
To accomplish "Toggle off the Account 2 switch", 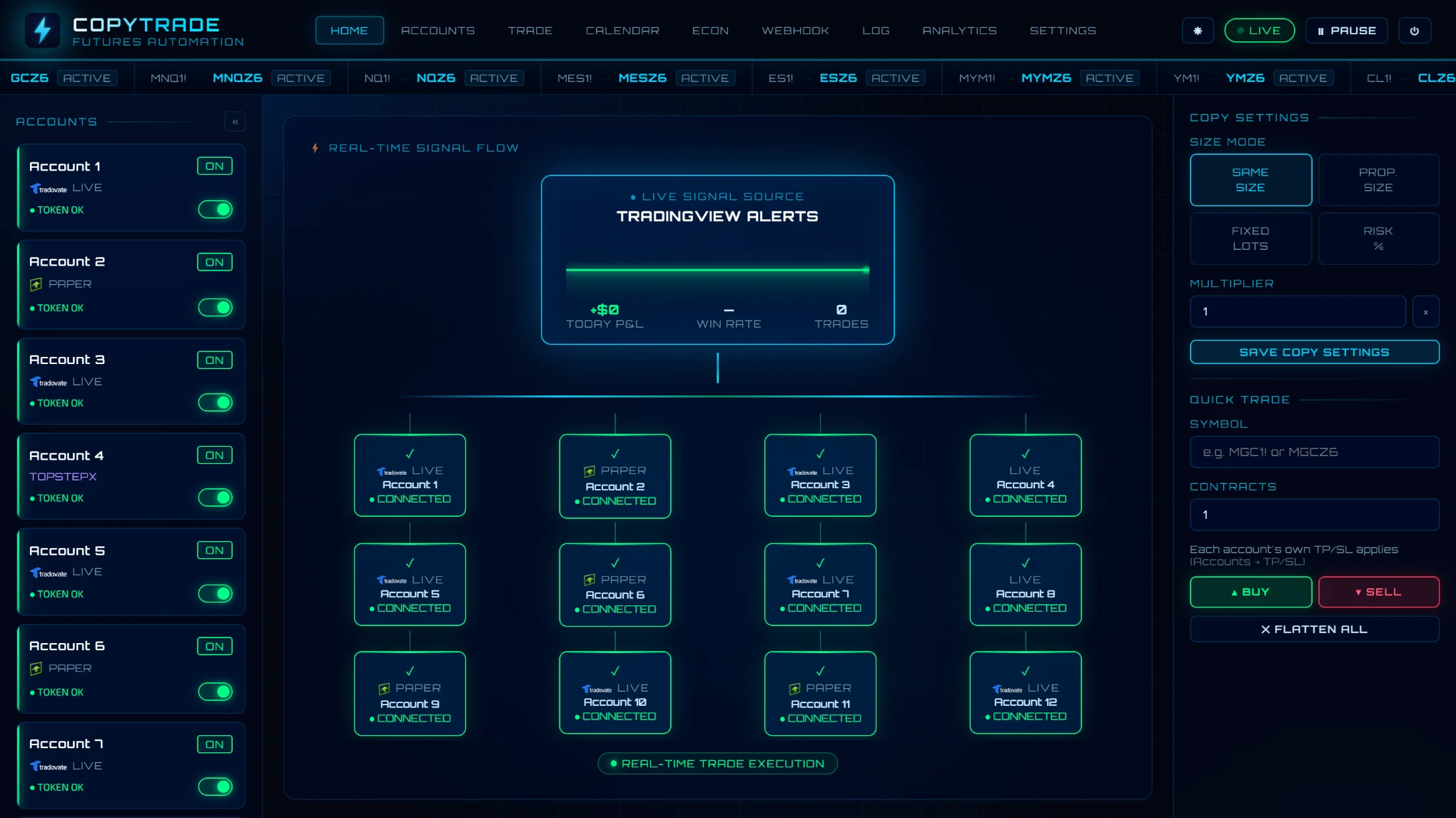I will click(x=216, y=308).
